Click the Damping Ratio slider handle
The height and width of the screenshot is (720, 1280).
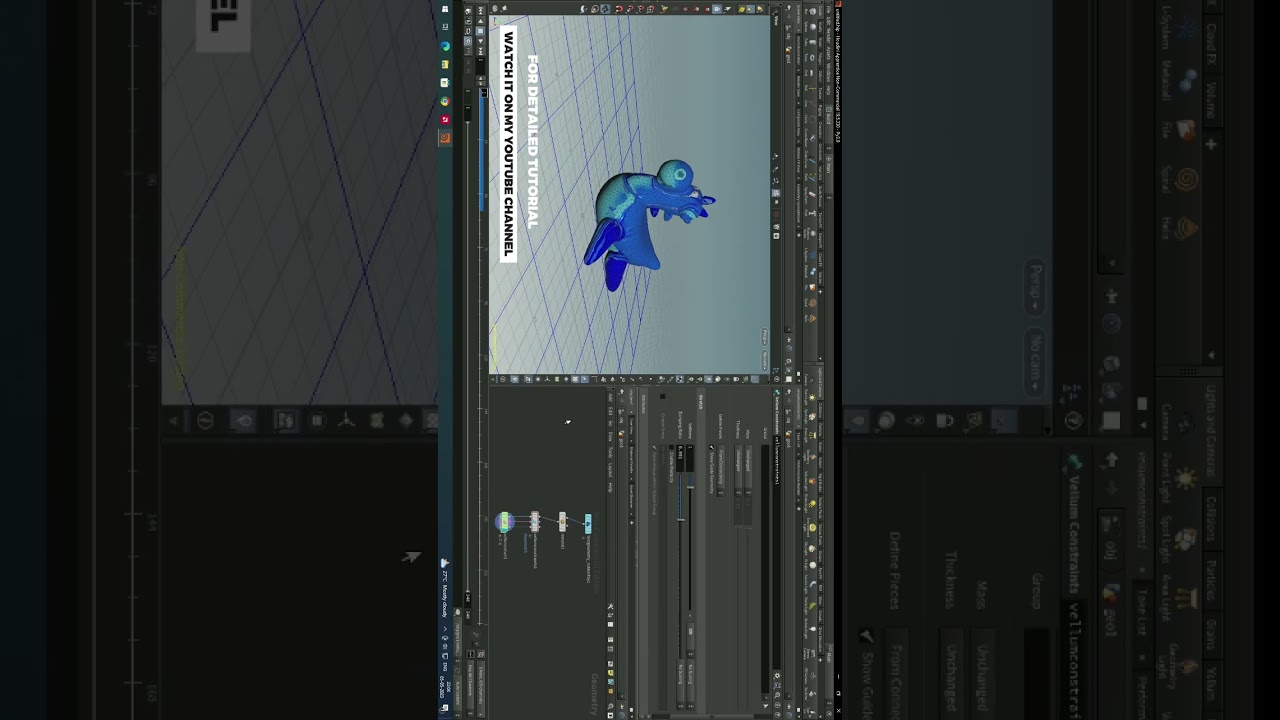click(x=680, y=520)
